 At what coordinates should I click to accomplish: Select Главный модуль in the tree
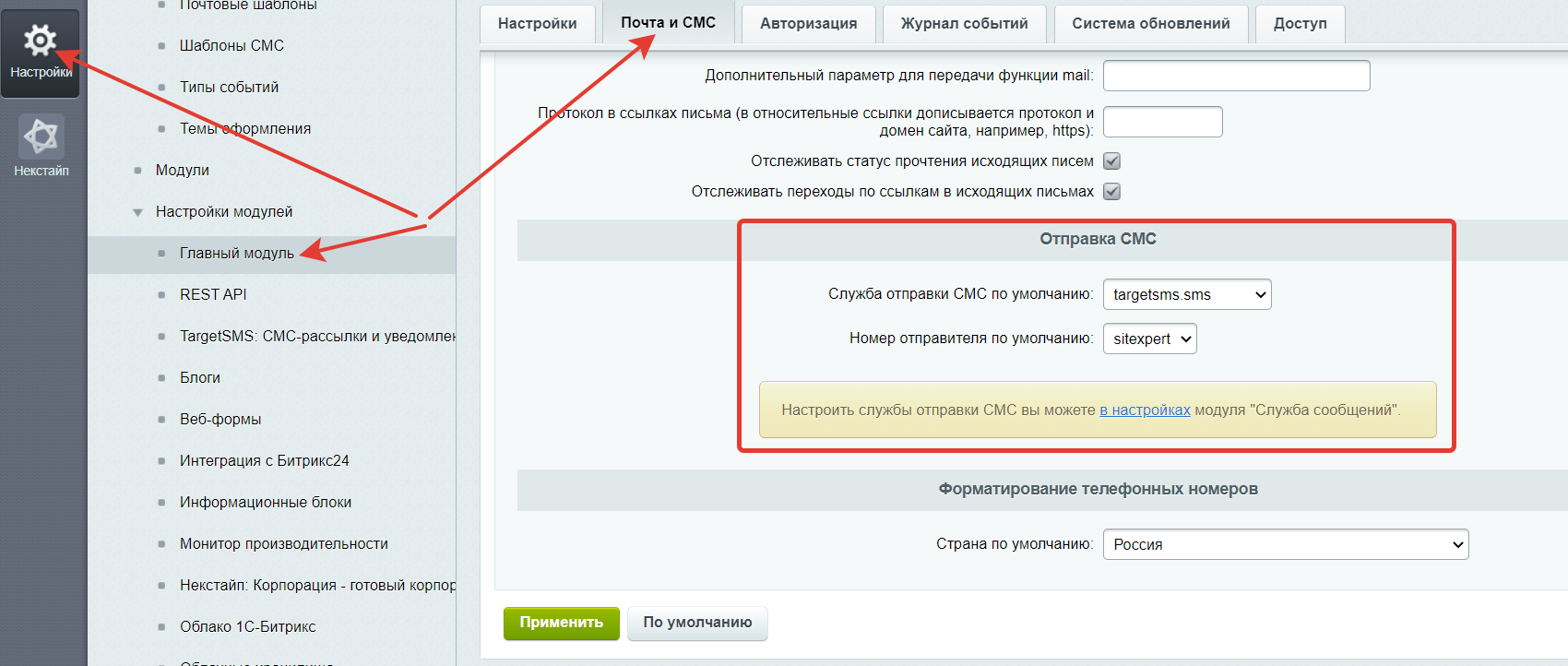[237, 253]
